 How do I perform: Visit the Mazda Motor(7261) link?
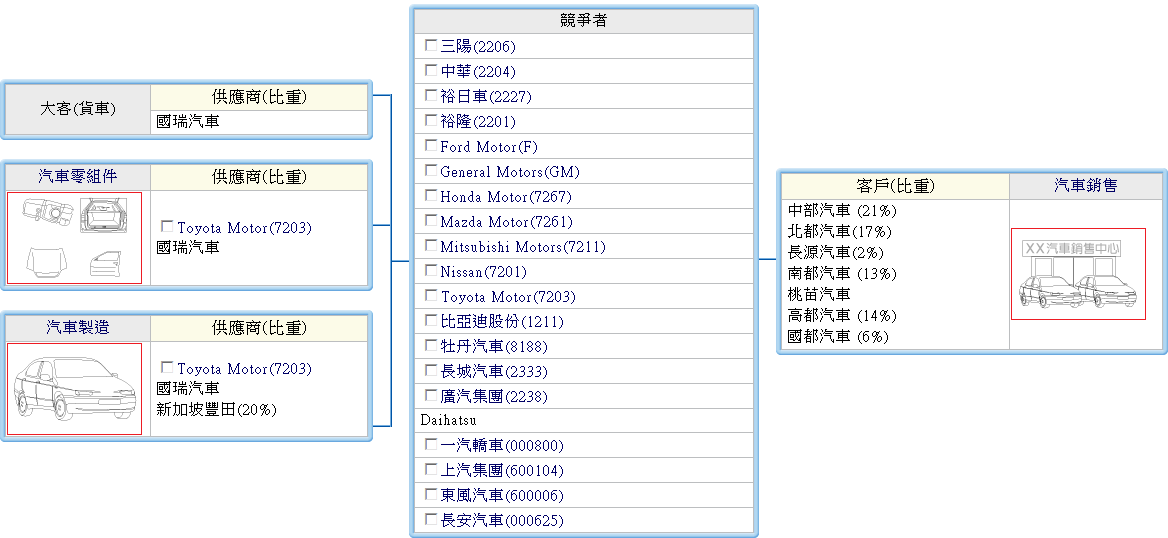507,222
